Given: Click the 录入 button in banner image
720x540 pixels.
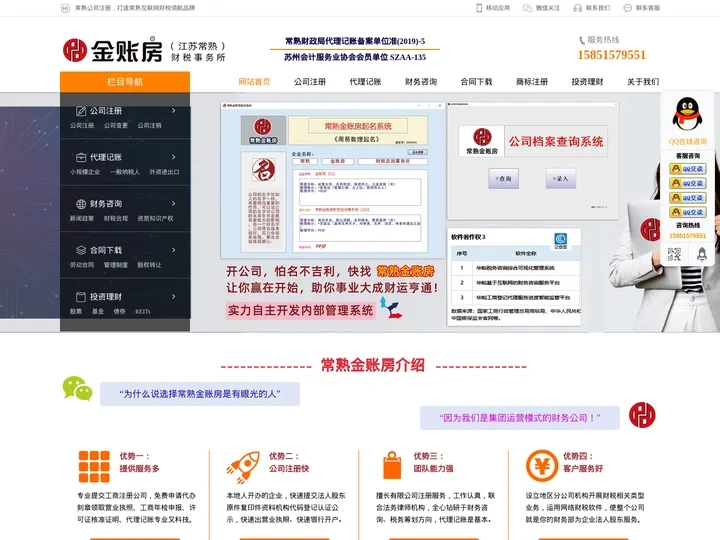Looking at the screenshot, I should pyautogui.click(x=561, y=179).
